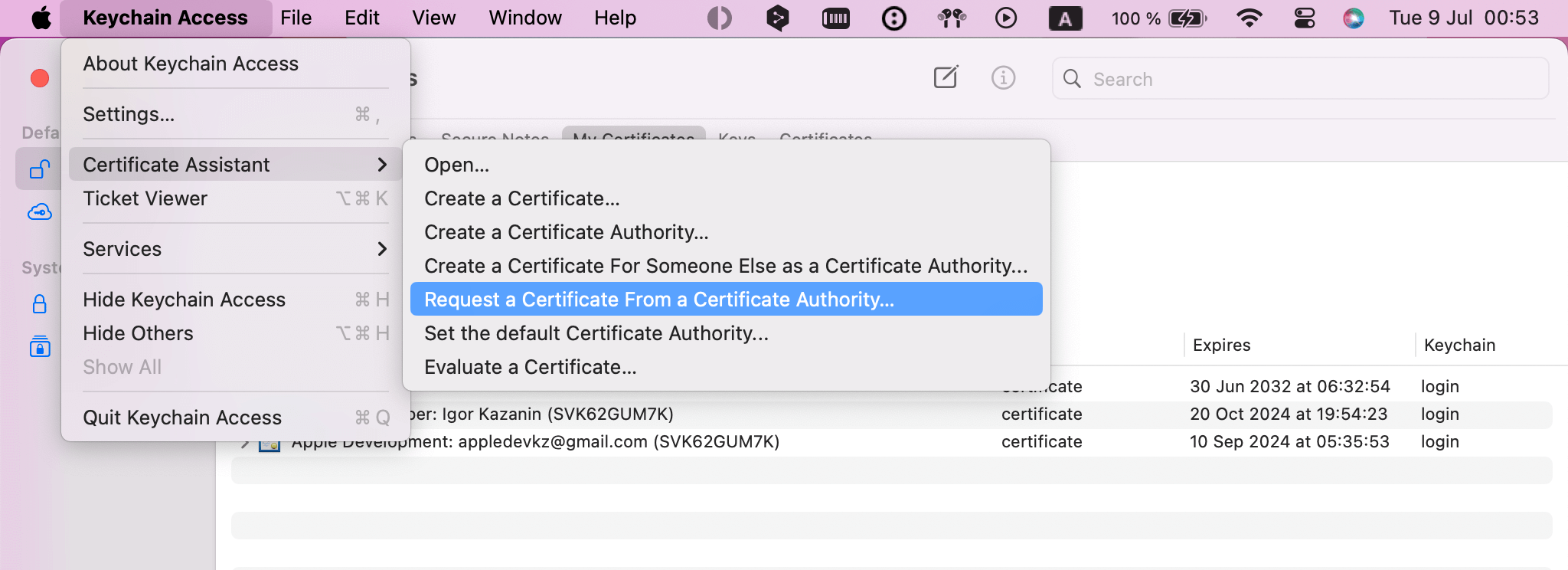Choose Create a Certificate Authority…
Image resolution: width=1568 pixels, height=570 pixels.
point(727,232)
